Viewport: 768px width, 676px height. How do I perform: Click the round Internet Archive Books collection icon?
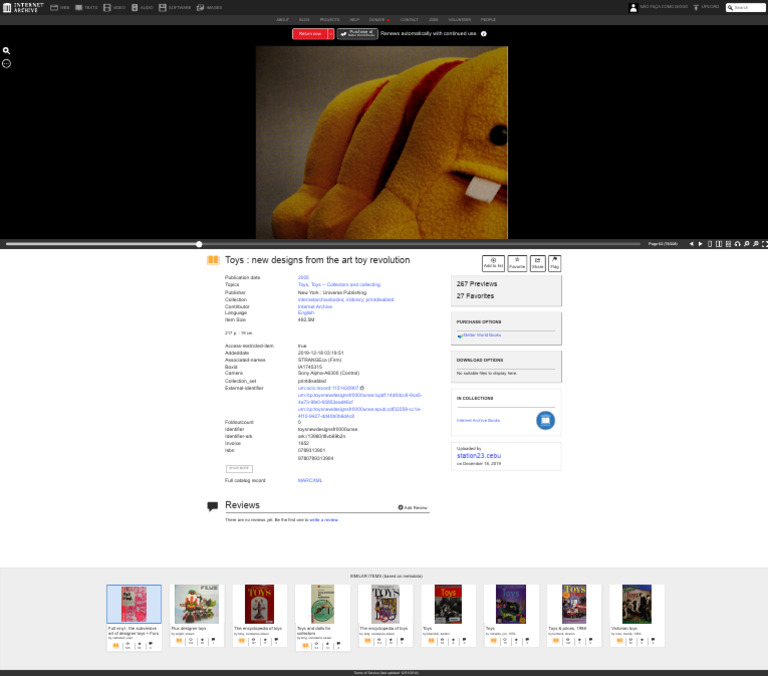point(545,420)
